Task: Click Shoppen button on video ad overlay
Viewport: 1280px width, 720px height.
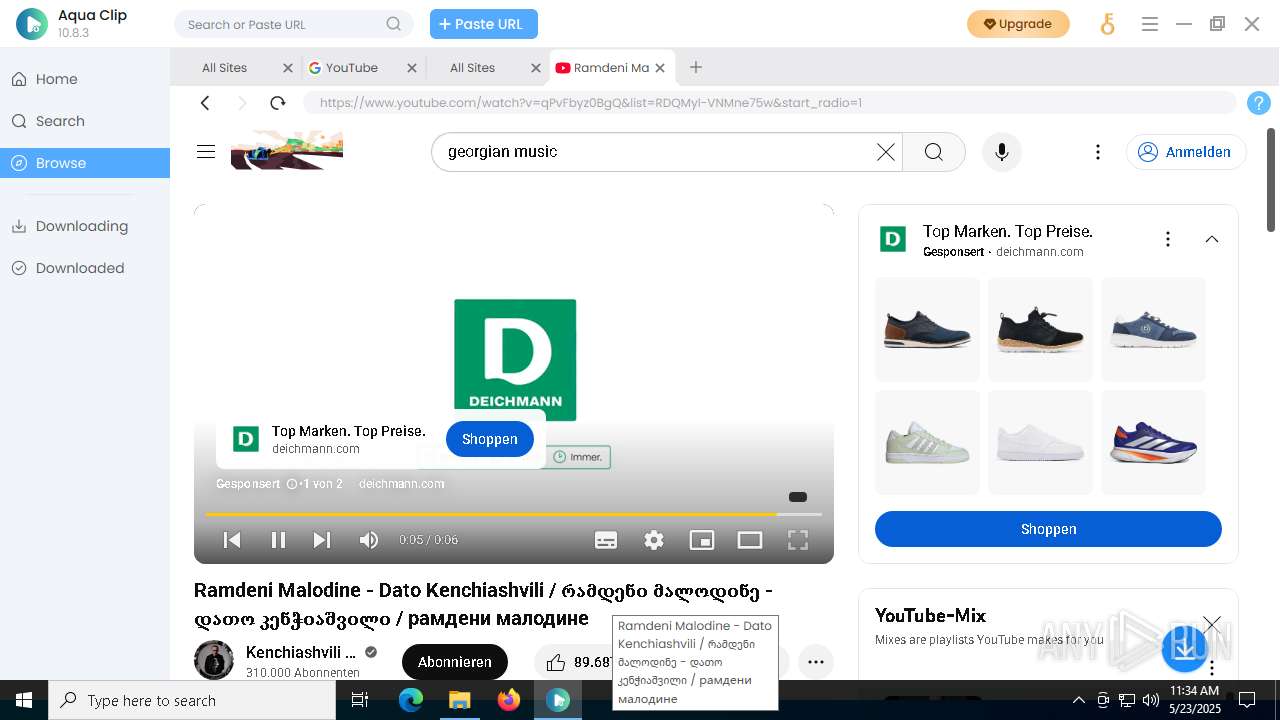Action: (490, 439)
